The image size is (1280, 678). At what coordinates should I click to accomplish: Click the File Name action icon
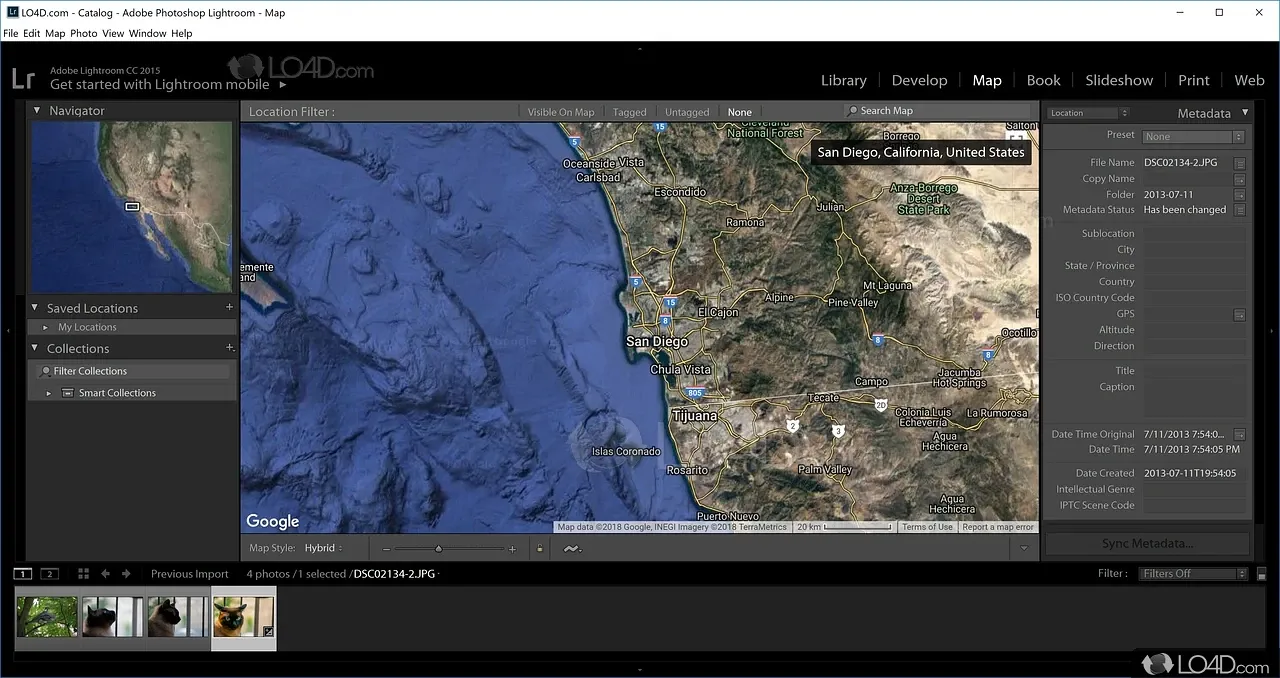[x=1240, y=162]
